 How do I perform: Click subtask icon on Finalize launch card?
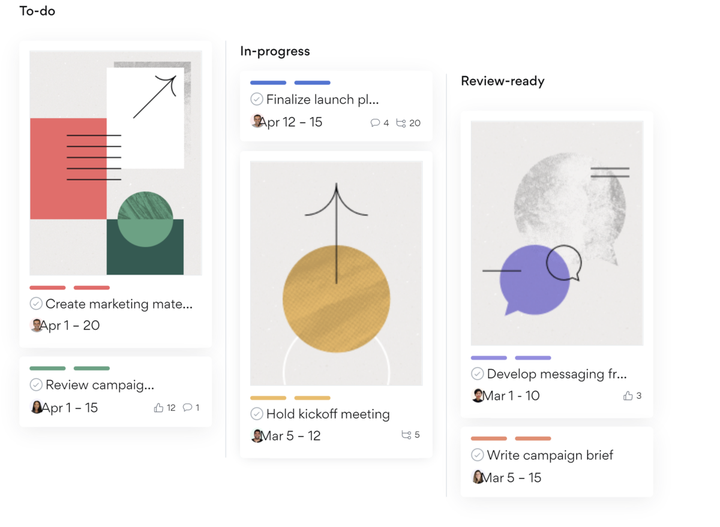[x=401, y=123]
